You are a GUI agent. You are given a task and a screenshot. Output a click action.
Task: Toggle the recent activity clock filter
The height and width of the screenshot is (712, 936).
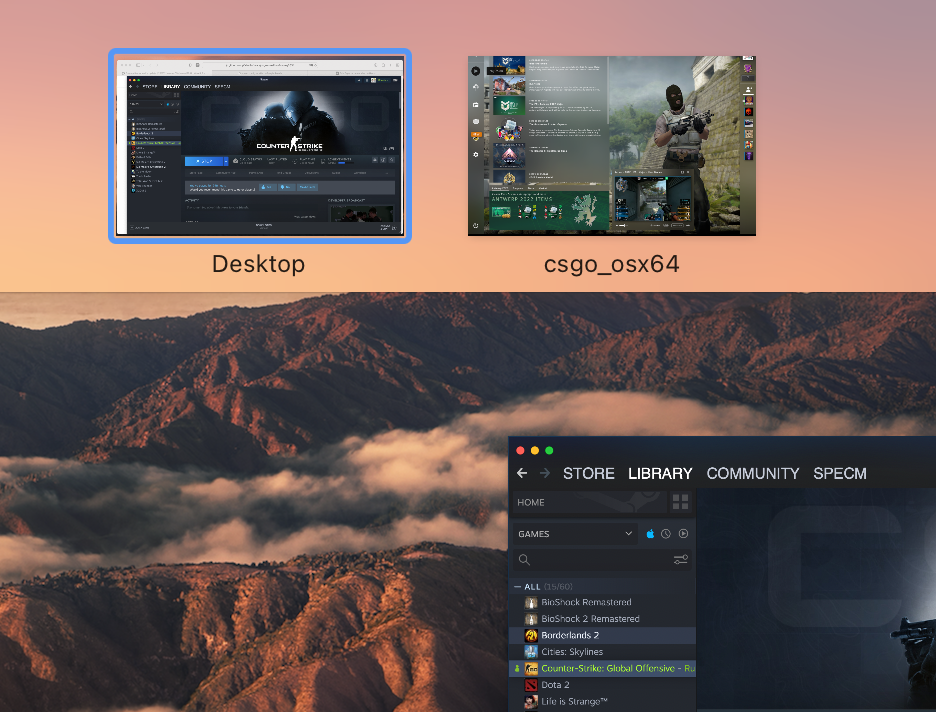[x=666, y=534]
